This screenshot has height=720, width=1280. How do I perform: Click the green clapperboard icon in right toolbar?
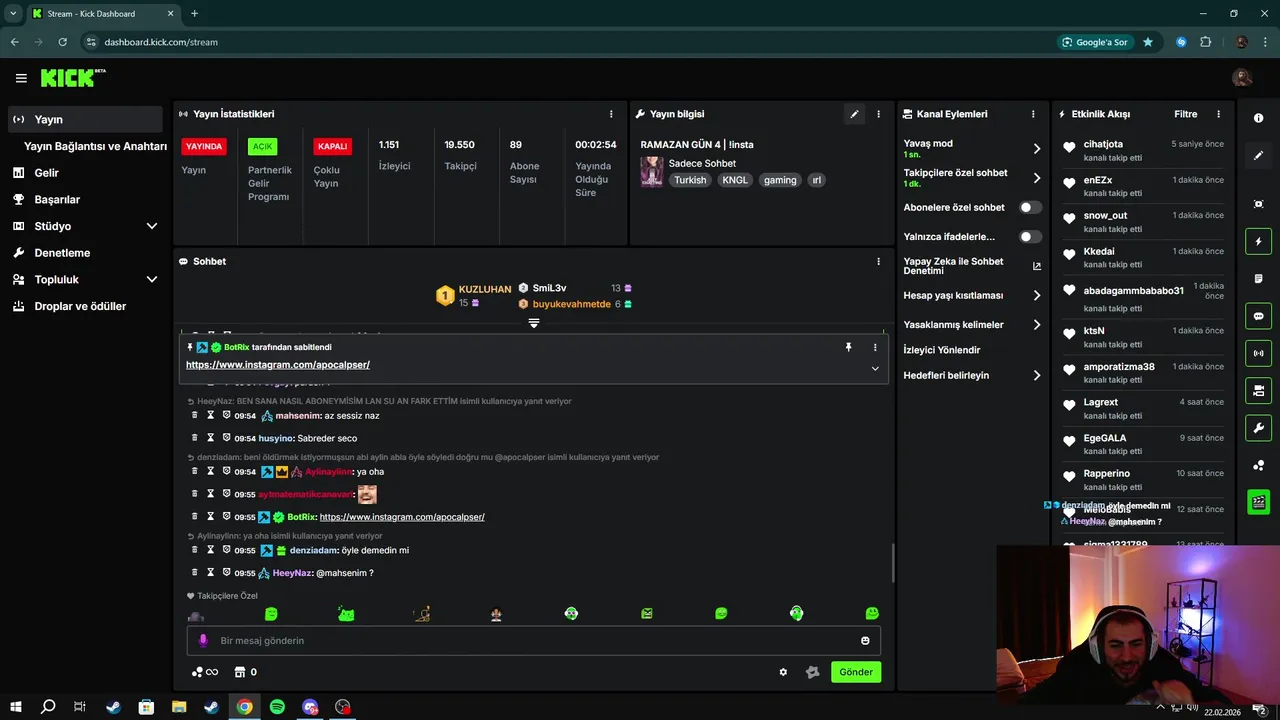[x=1259, y=502]
